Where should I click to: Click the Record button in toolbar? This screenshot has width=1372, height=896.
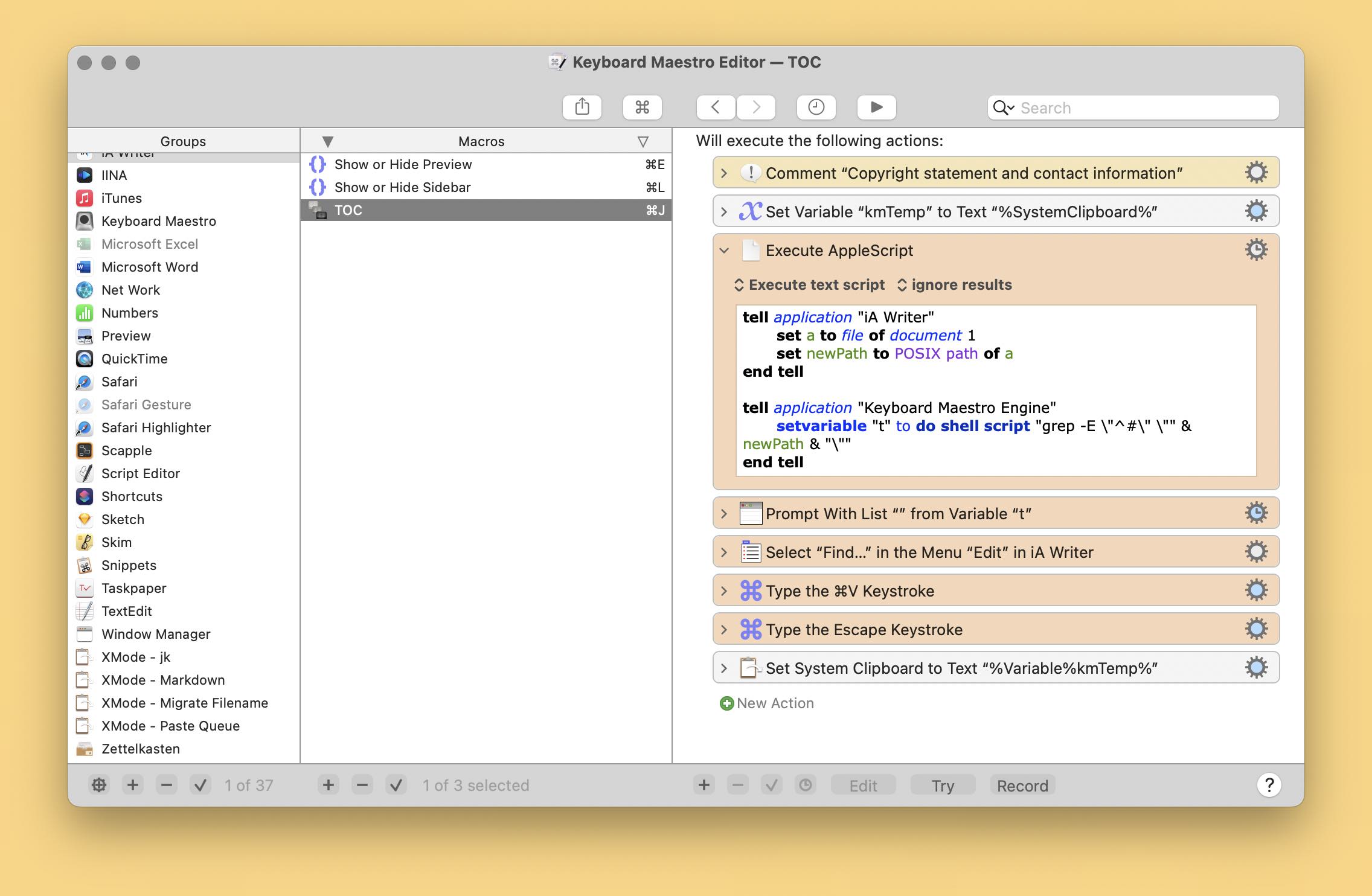(1021, 784)
